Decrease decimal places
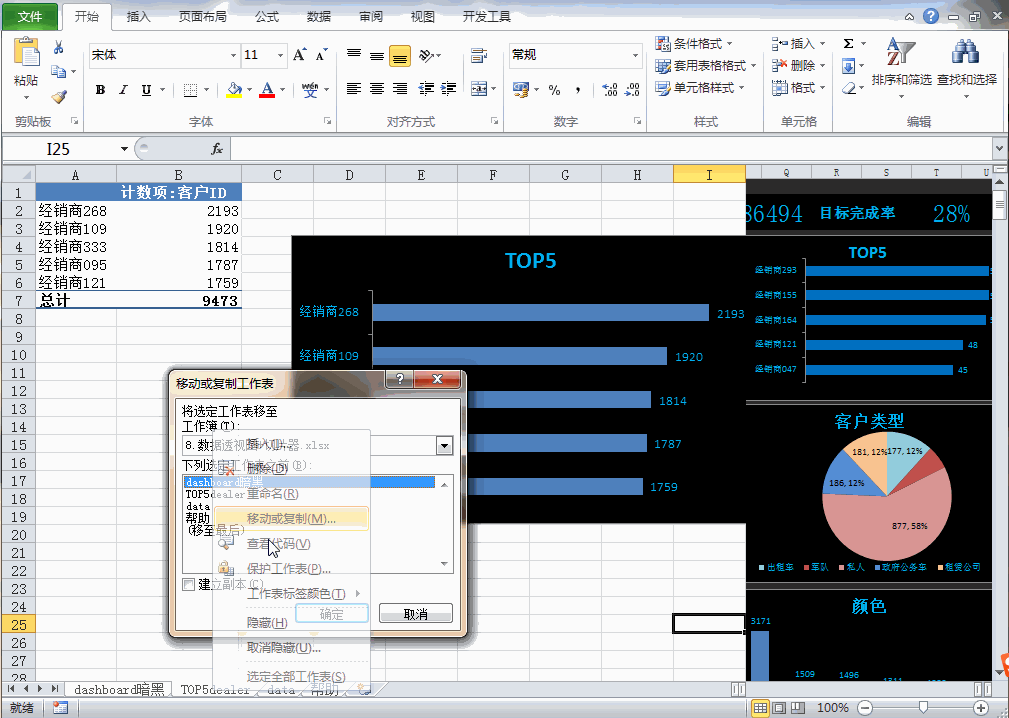This screenshot has width=1009, height=718. (633, 89)
